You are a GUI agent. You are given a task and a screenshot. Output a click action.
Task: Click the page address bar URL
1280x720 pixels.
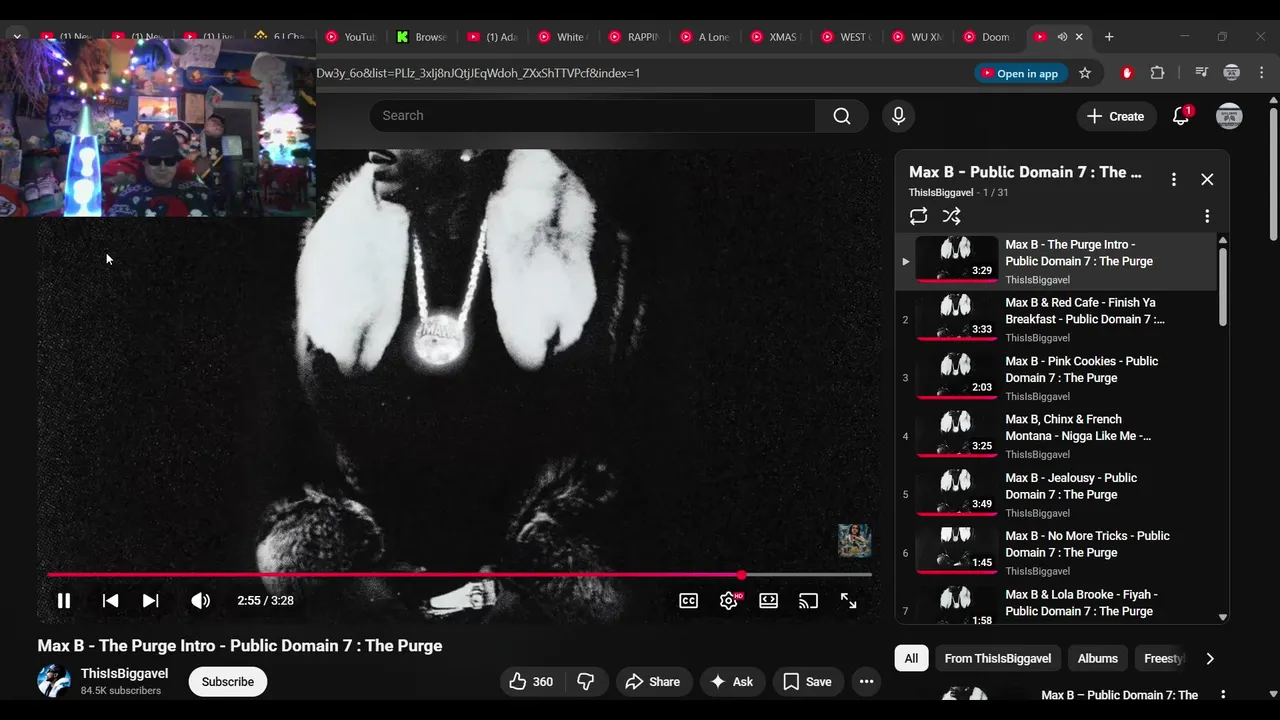click(478, 73)
